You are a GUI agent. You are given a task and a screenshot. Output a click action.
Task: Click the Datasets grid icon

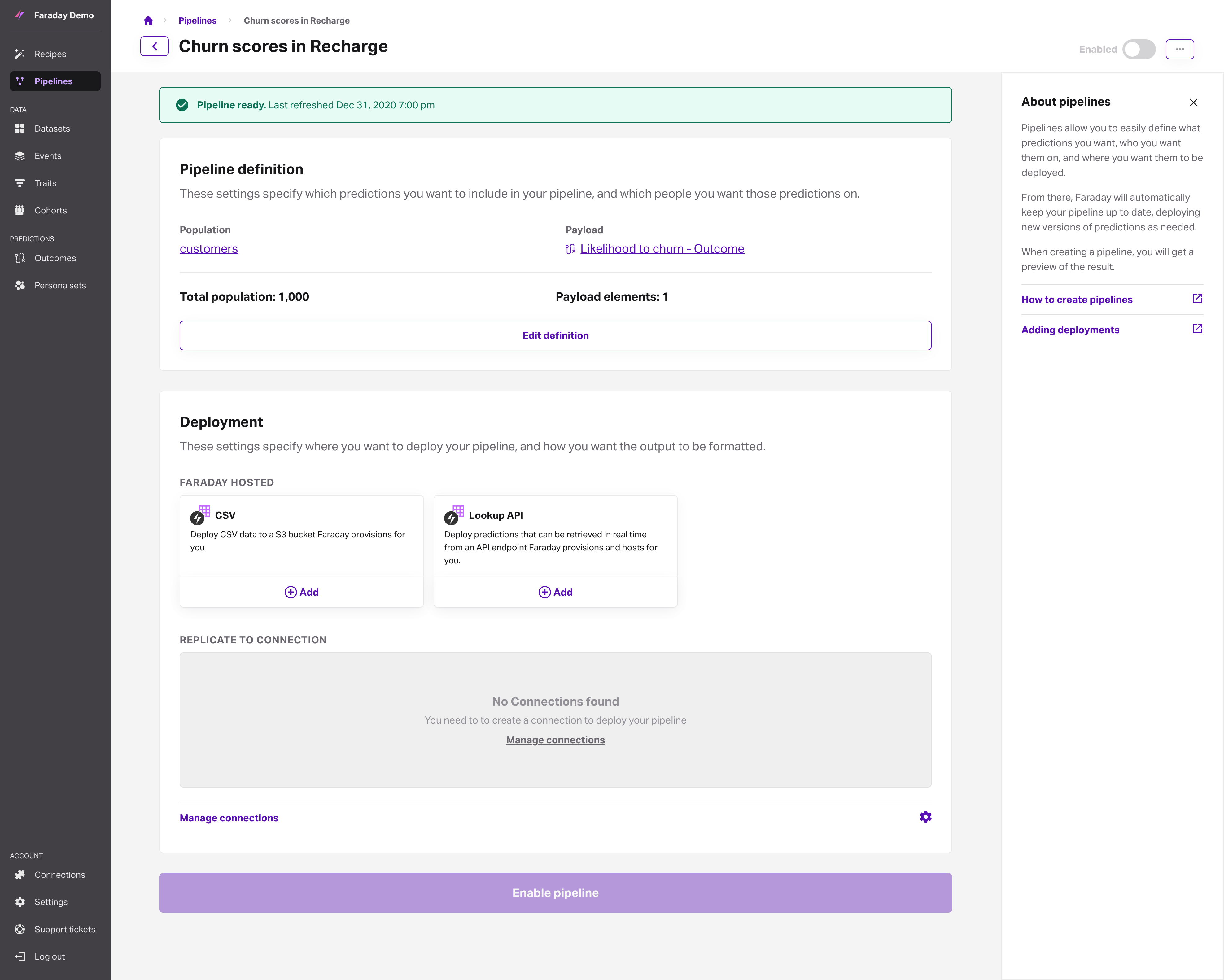tap(19, 129)
